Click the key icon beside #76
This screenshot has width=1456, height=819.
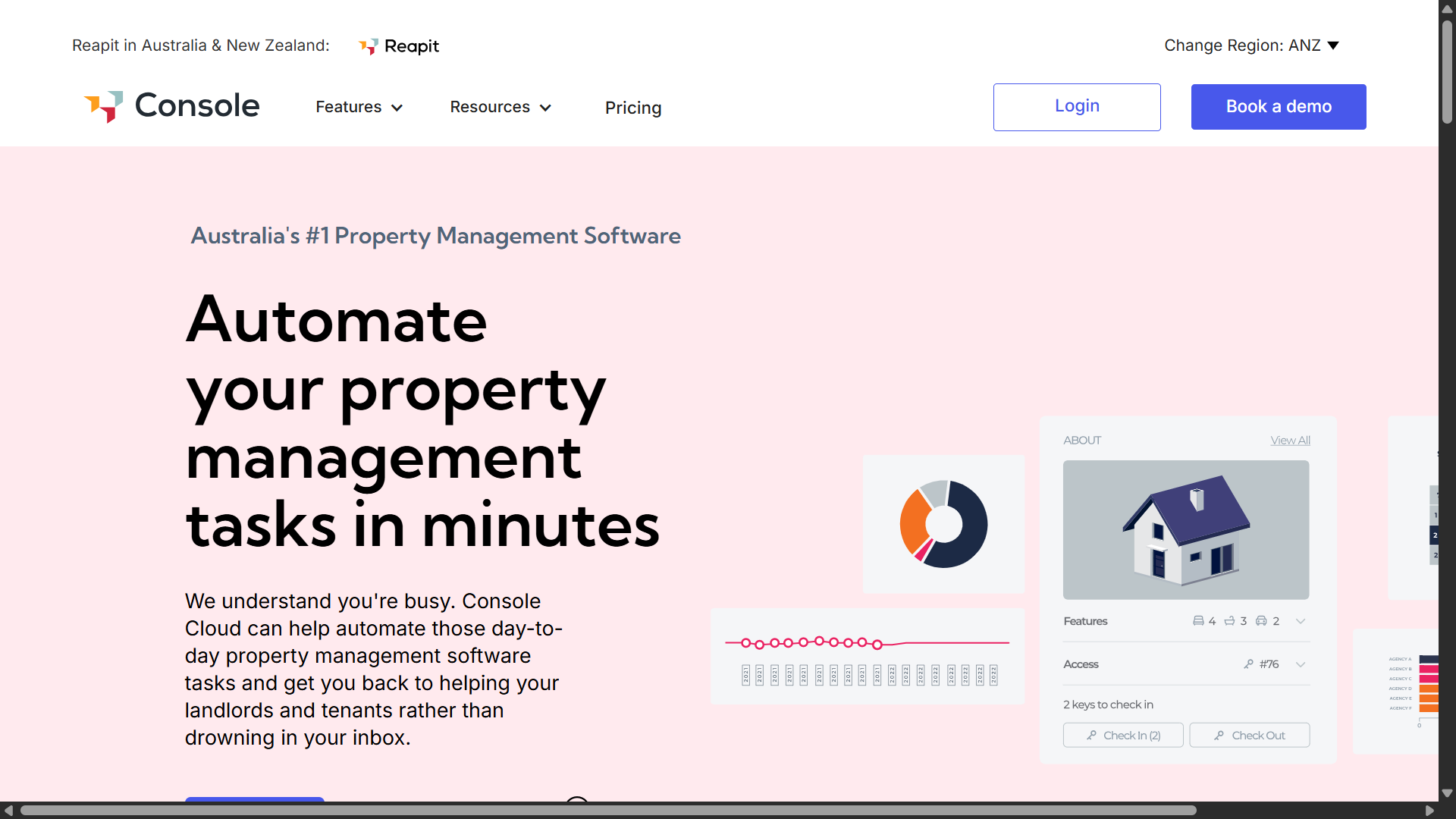click(1248, 664)
